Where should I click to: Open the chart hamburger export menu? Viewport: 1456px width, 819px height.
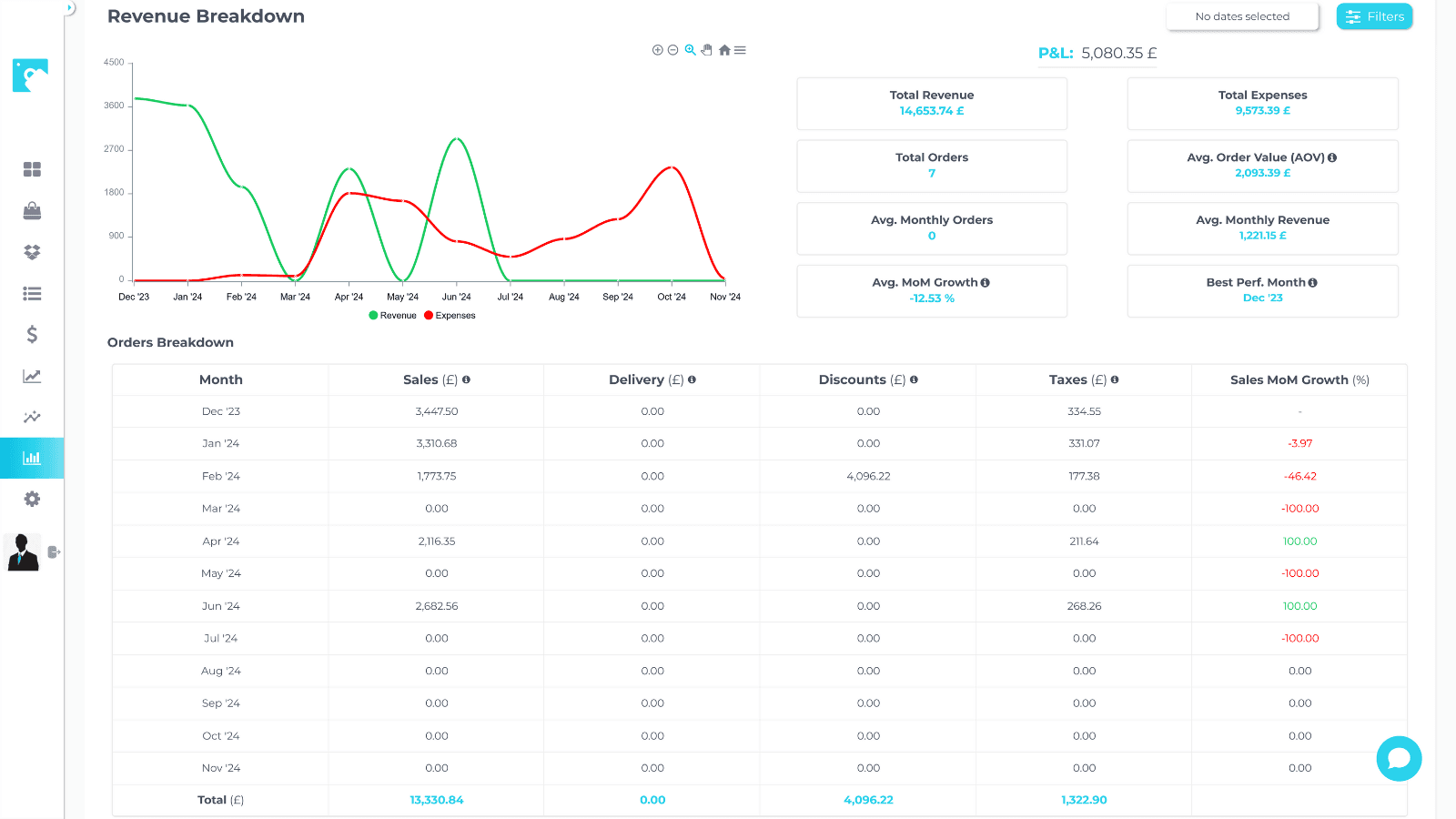(741, 50)
